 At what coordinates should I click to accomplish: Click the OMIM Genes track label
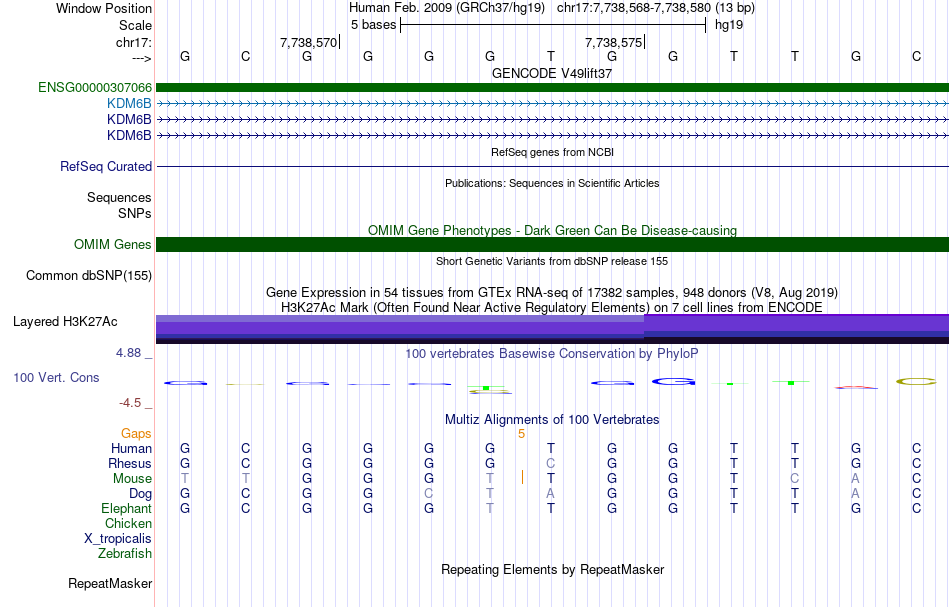[x=113, y=245]
